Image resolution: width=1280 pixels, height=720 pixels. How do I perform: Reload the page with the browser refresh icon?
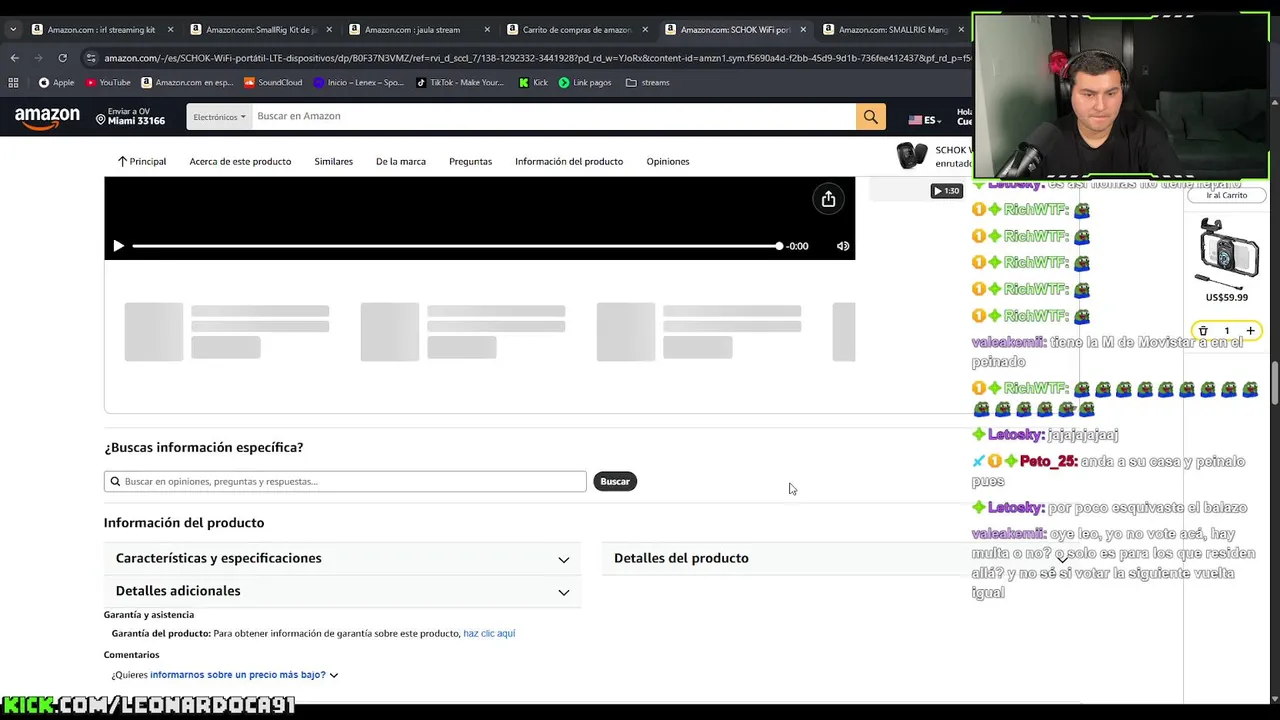(62, 58)
